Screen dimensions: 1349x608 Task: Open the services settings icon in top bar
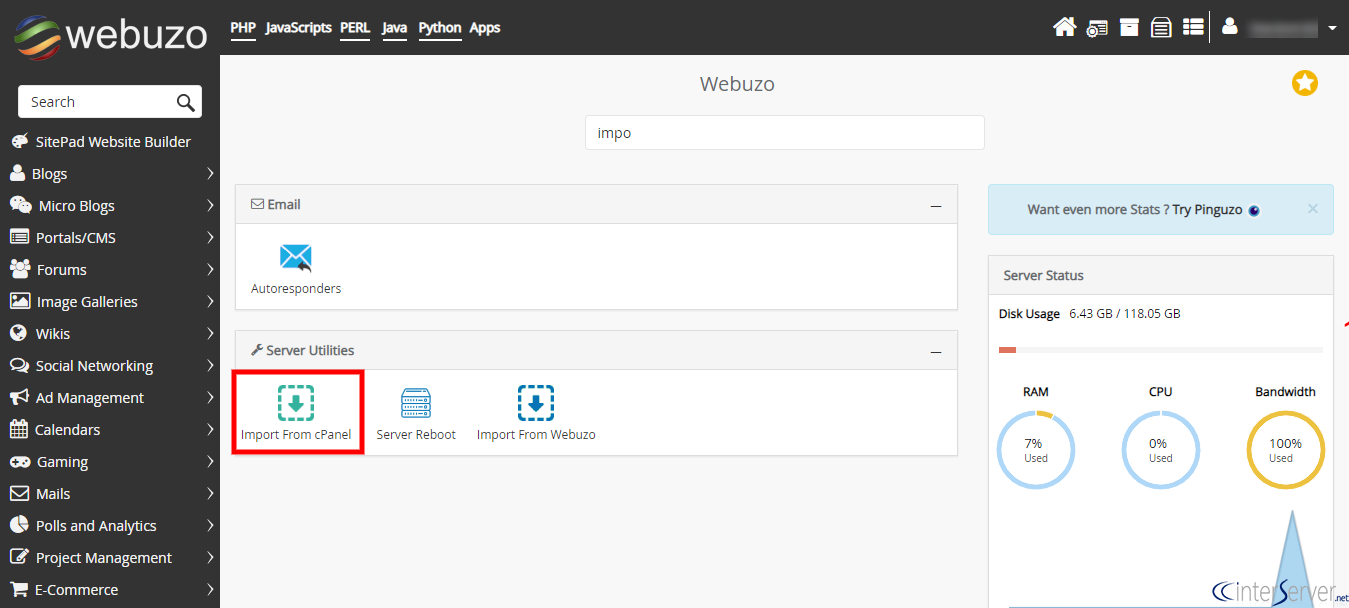click(x=1097, y=27)
